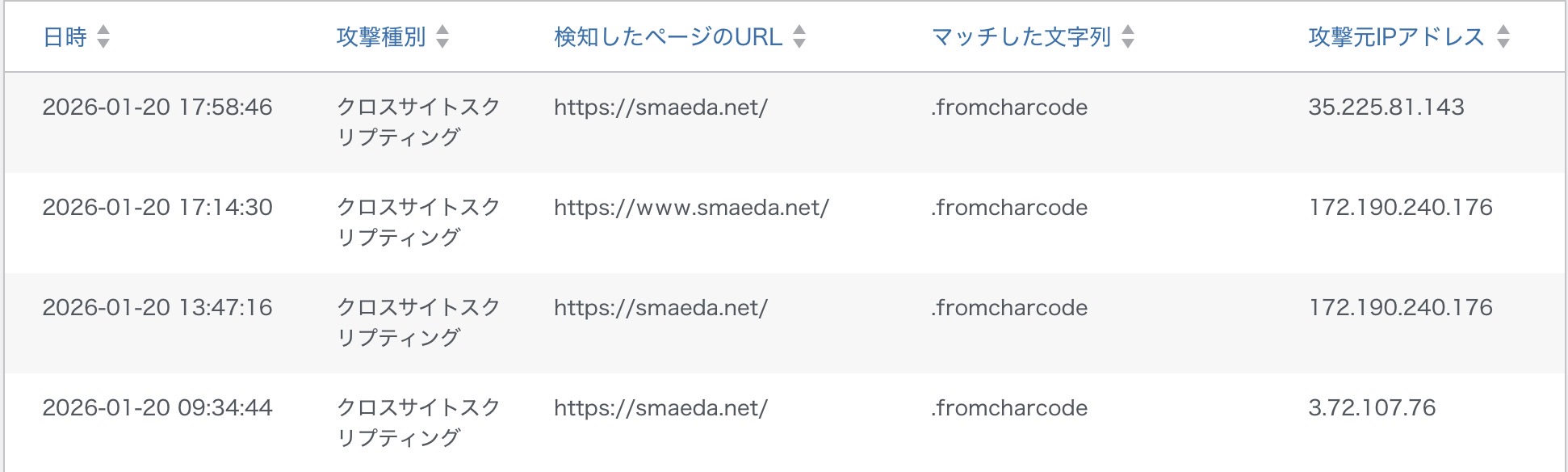Click https://smaeda.net/ in the 13:47:16 row
Viewport: 1568px width, 472px height.
click(660, 308)
